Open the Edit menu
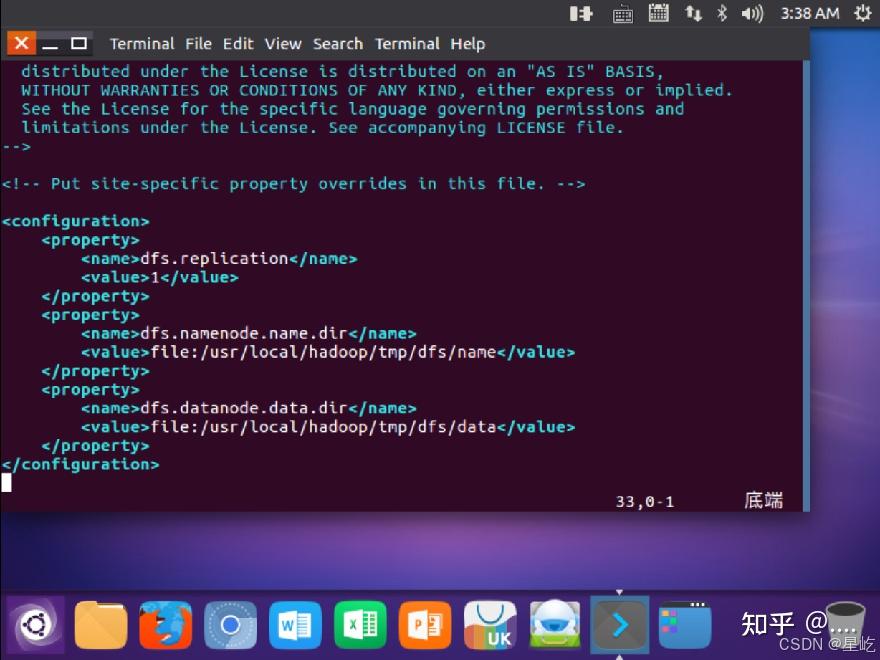Image resolution: width=880 pixels, height=660 pixels. click(238, 43)
